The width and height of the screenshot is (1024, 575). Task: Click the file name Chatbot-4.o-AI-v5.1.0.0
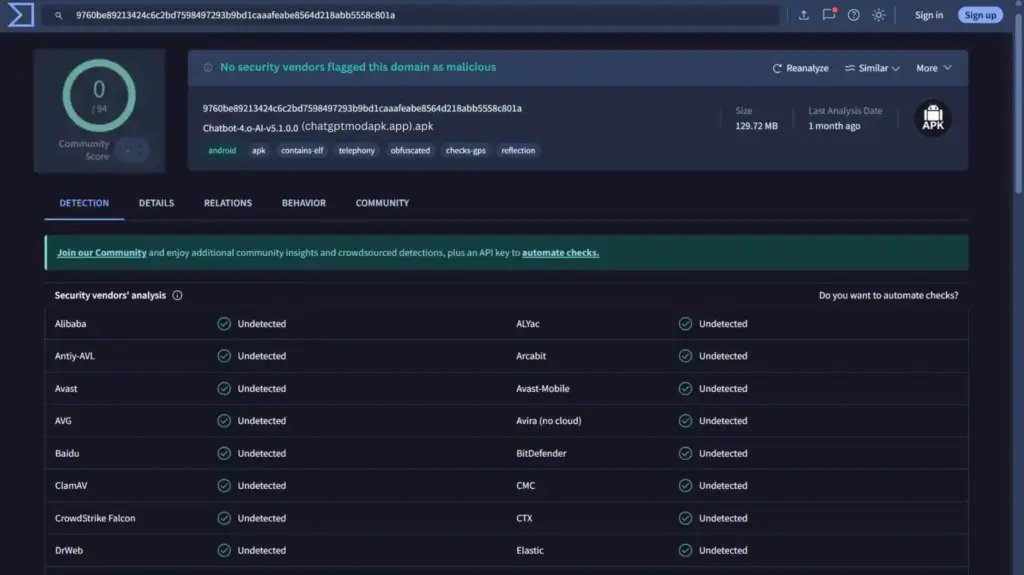[250, 128]
